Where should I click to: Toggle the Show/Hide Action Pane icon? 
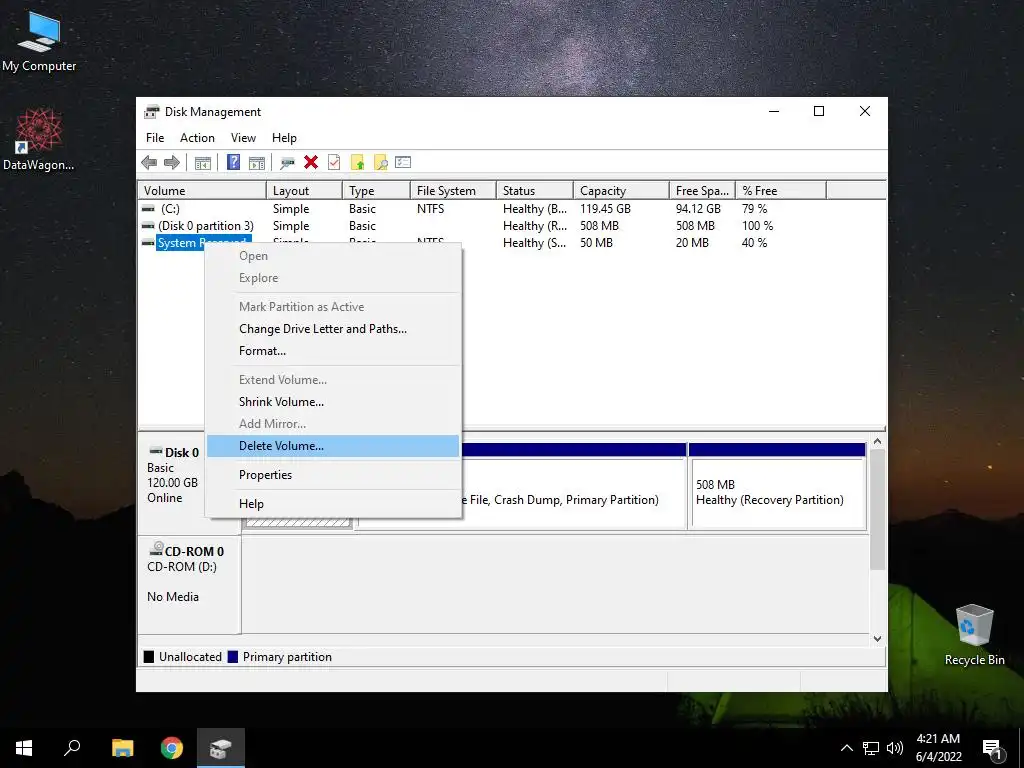coord(257,163)
